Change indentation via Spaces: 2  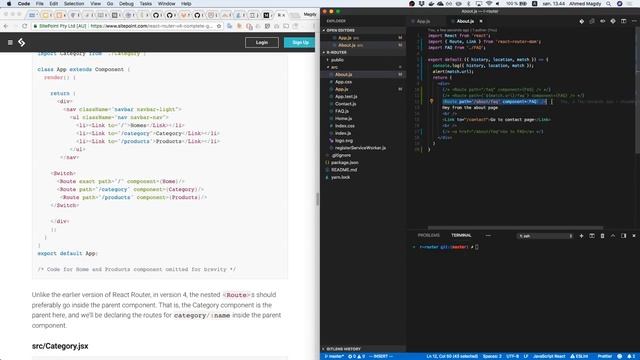tap(492, 356)
